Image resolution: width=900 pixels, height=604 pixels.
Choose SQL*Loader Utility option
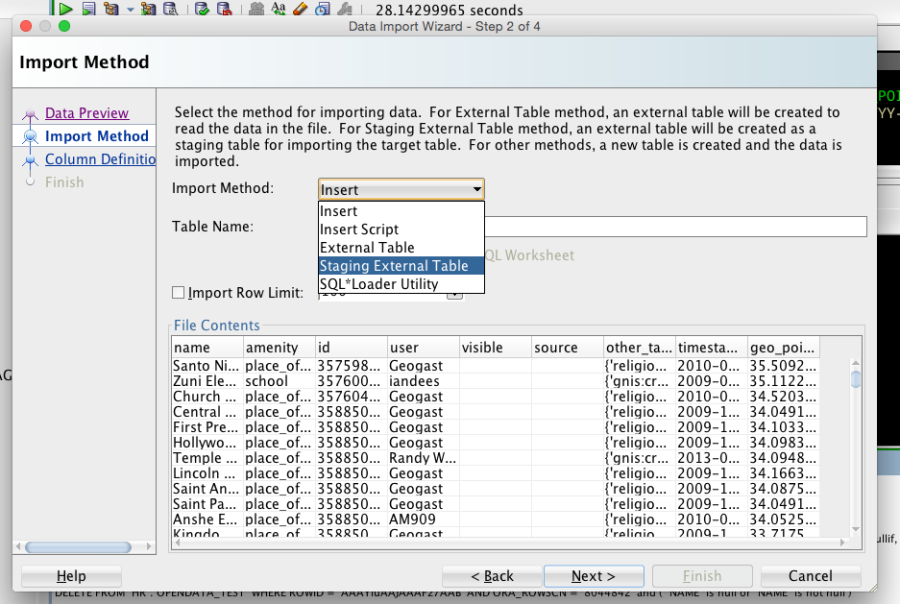tap(401, 284)
